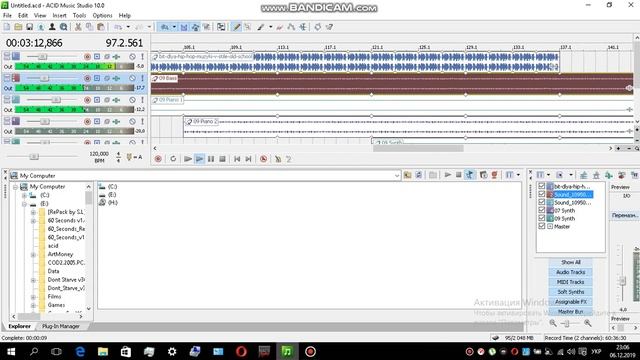640x360 pixels.
Task: Open the Explorer views dropdown arrow
Action: [x=518, y=175]
